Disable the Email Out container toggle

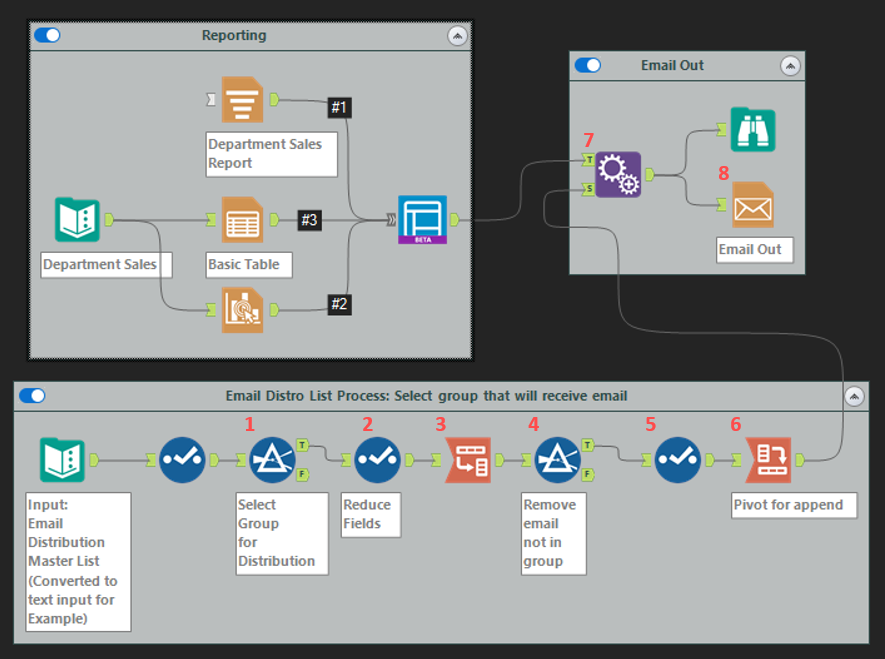click(x=587, y=65)
